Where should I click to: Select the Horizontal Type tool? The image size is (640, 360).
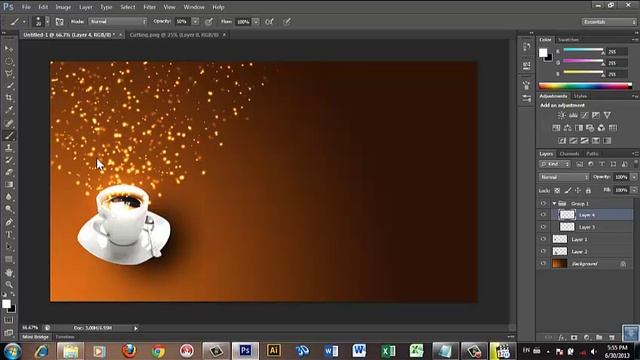9,235
